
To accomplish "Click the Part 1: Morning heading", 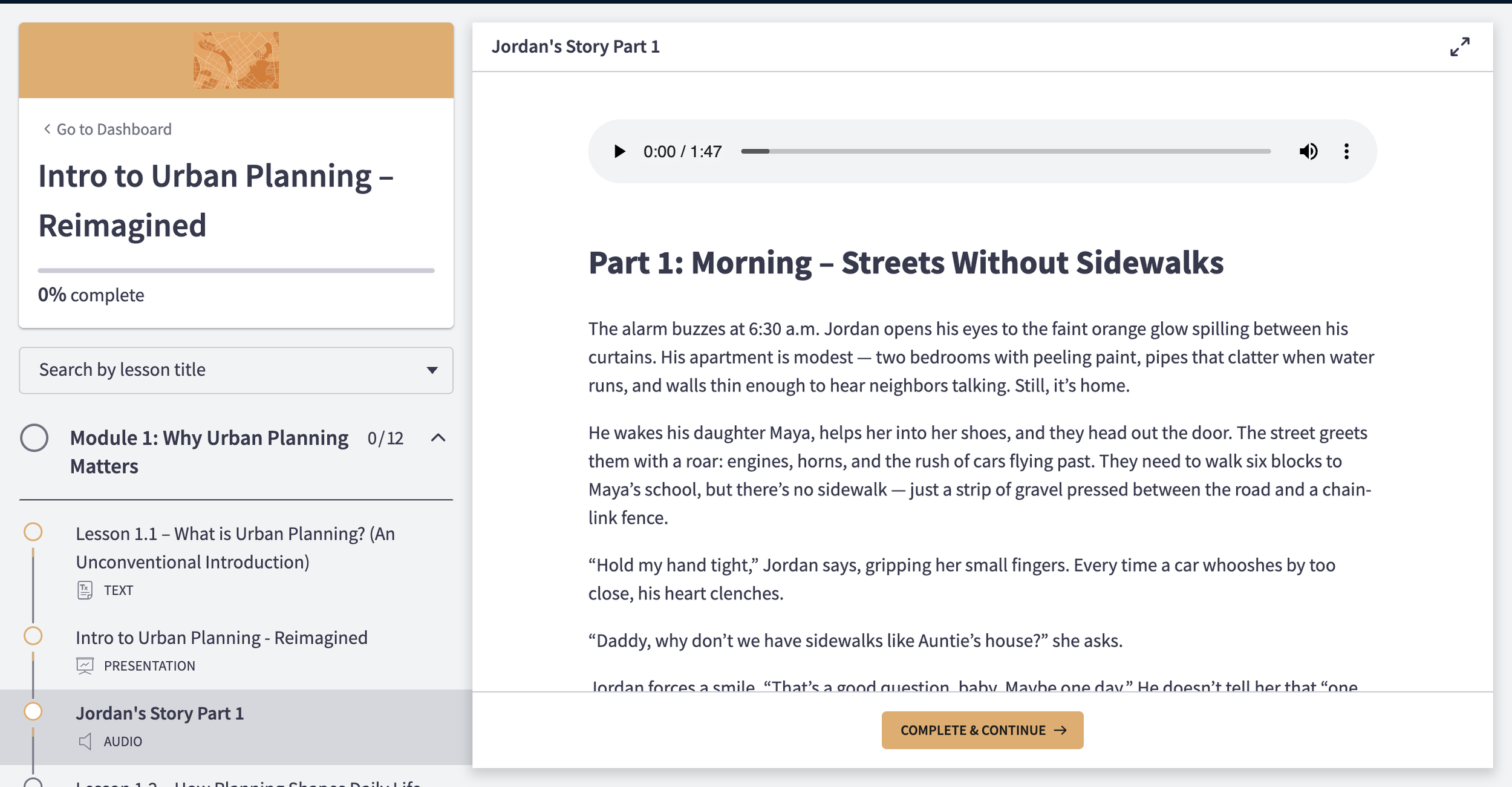I will [906, 263].
